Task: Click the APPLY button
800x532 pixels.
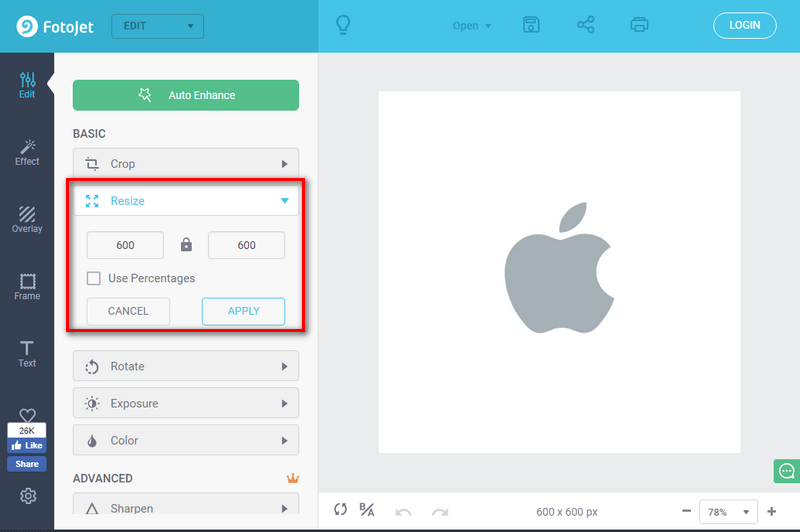Action: [x=243, y=311]
